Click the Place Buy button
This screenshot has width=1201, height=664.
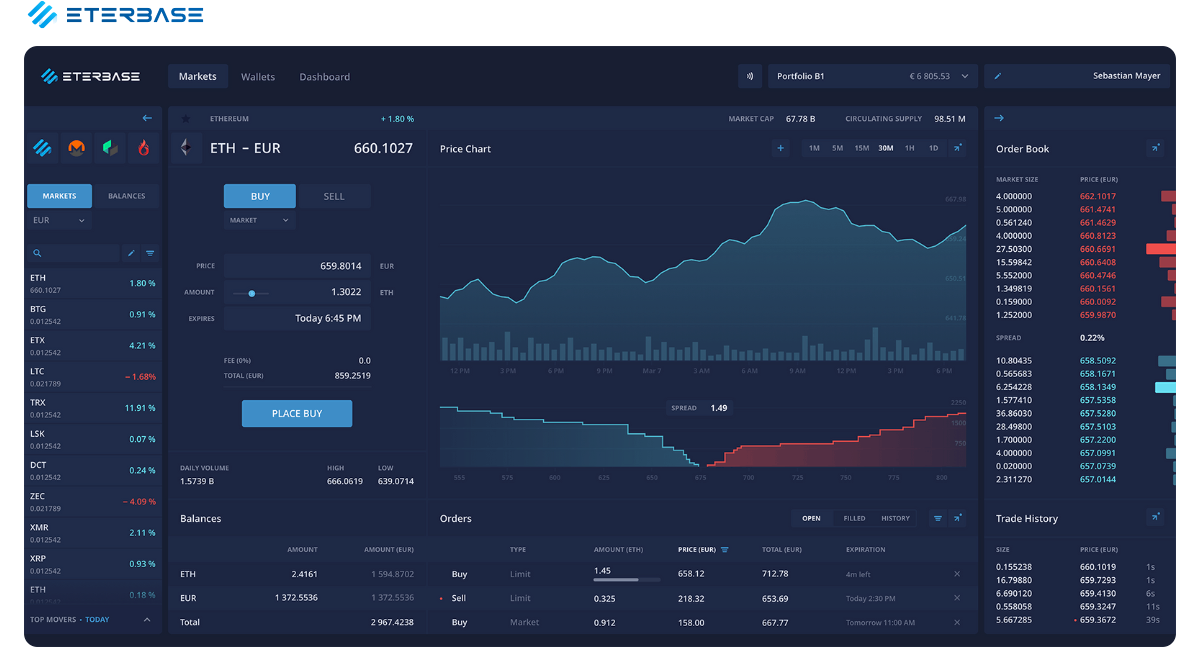pos(297,413)
